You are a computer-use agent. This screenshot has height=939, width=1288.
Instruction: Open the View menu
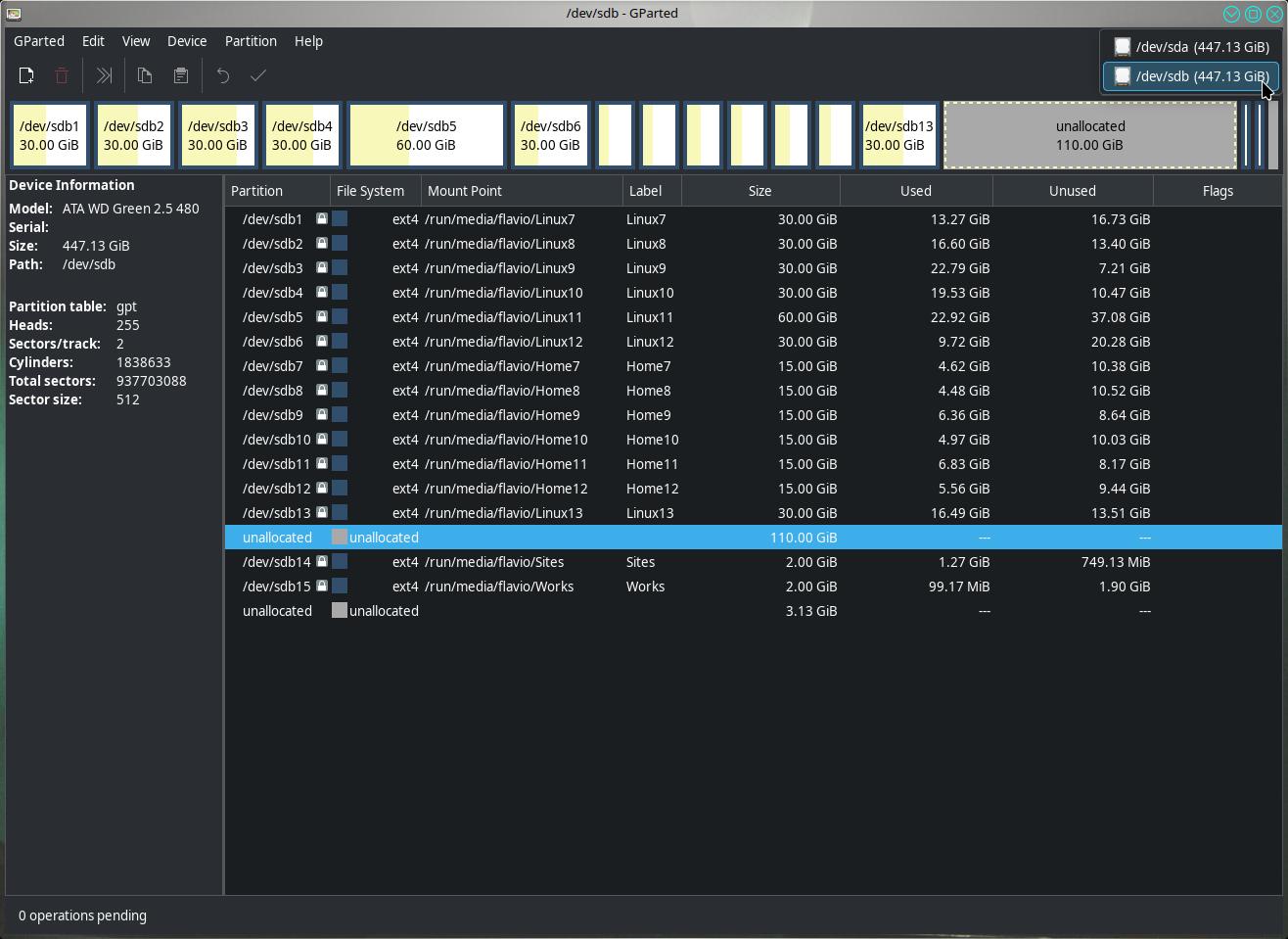135,41
